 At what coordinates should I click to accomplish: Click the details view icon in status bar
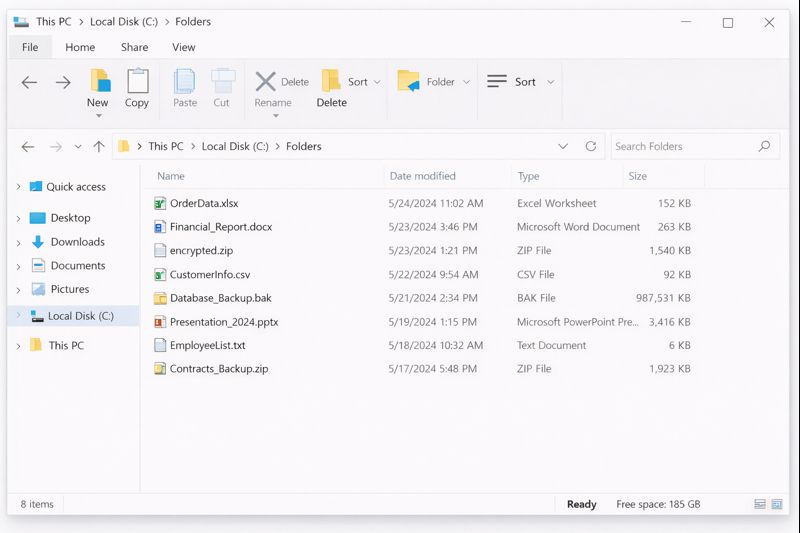coord(760,504)
